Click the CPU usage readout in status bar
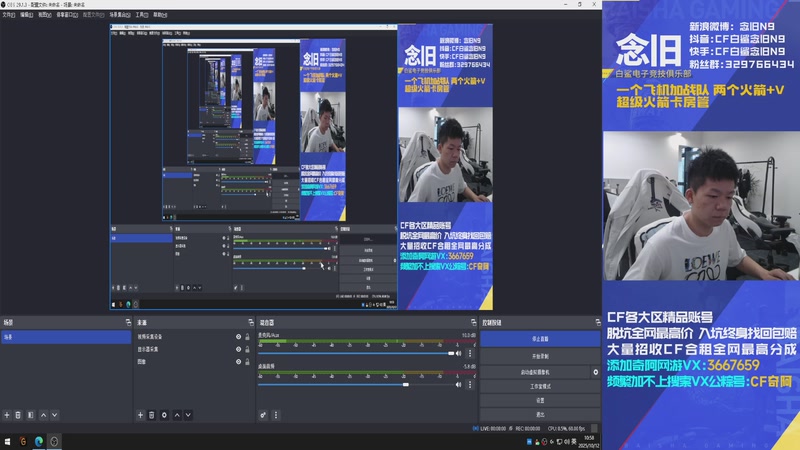Screen dimensions: 800x450 point(566,429)
